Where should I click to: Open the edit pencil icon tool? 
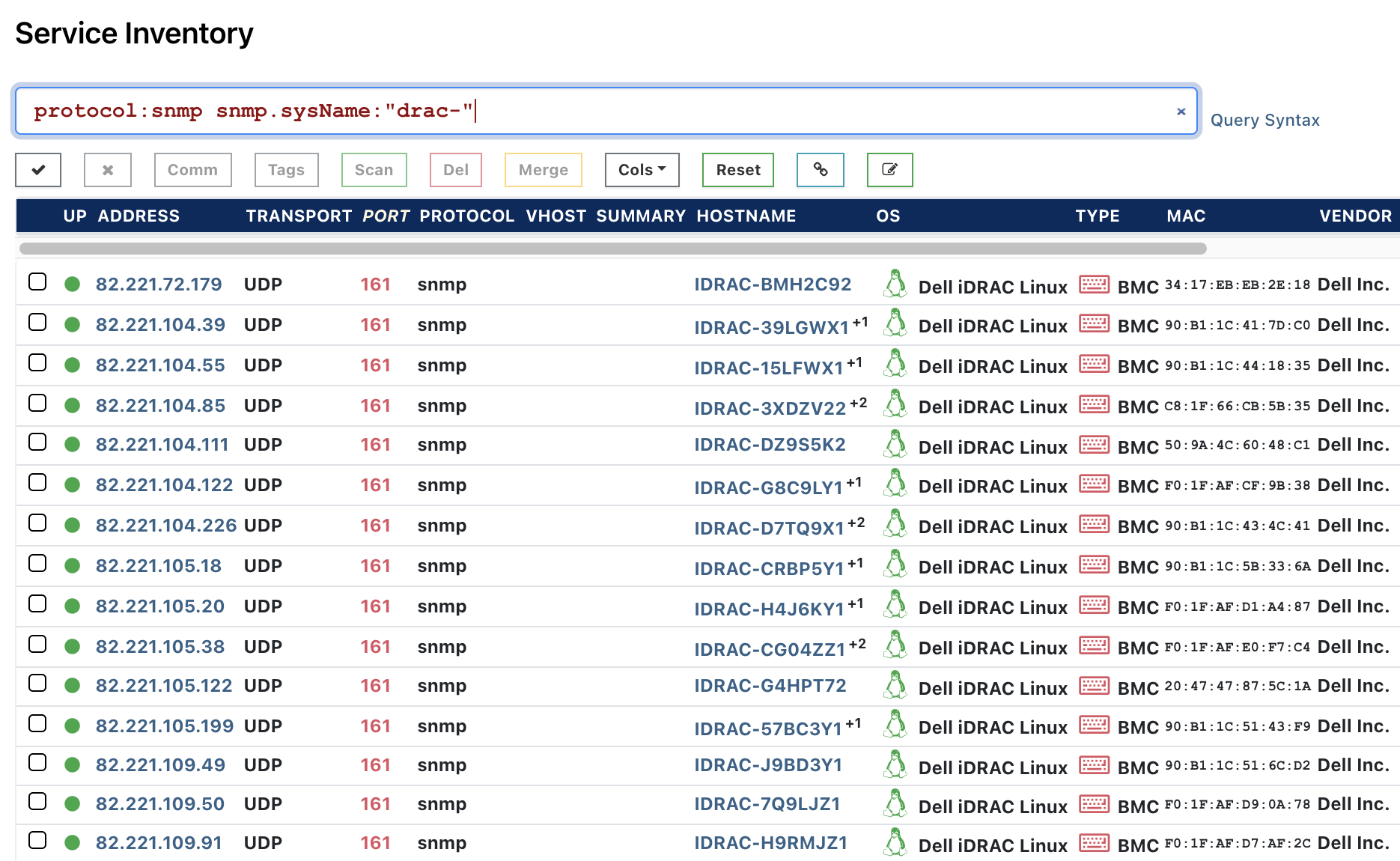click(889, 170)
